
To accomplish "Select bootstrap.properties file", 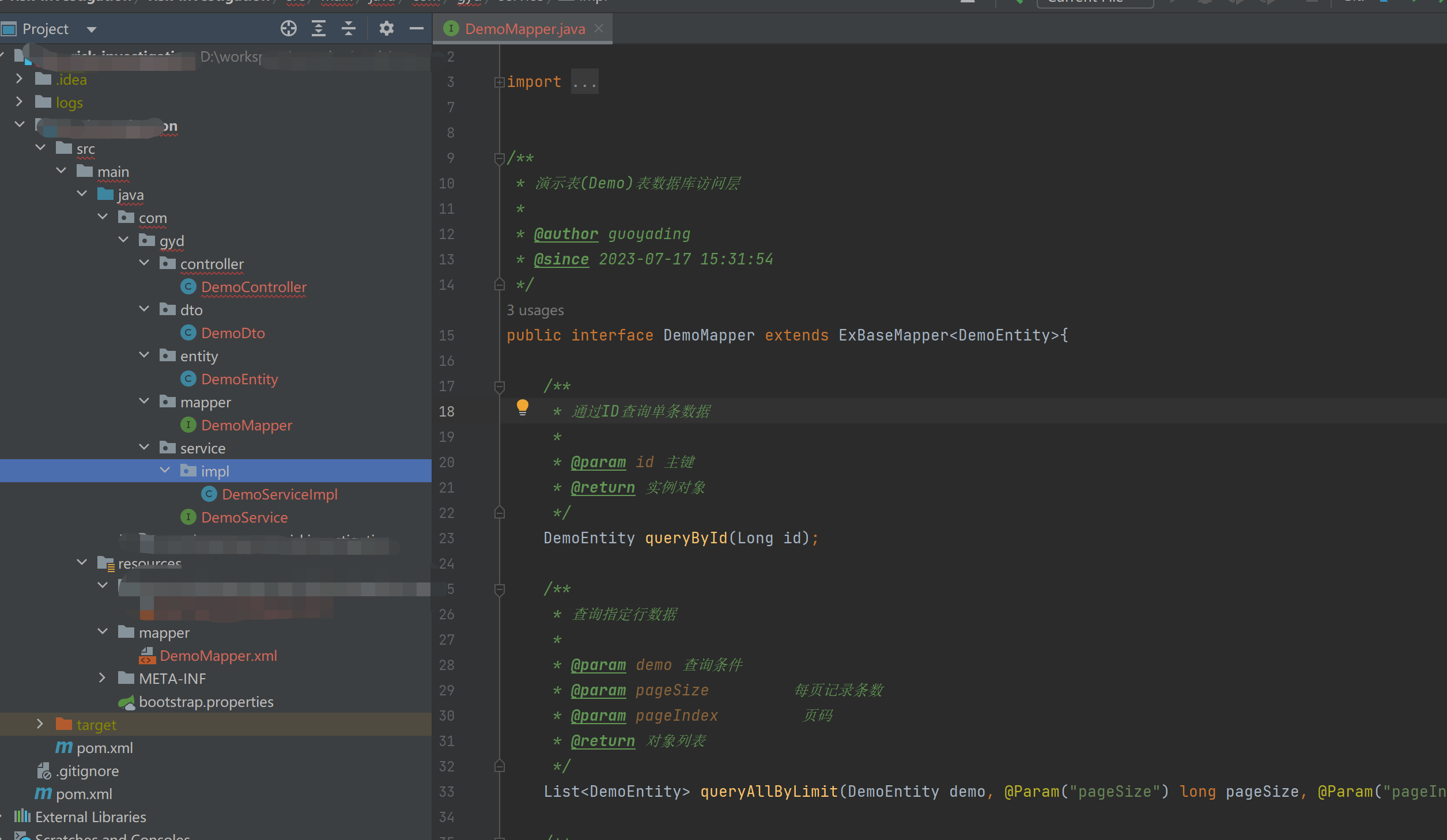I will (206, 702).
